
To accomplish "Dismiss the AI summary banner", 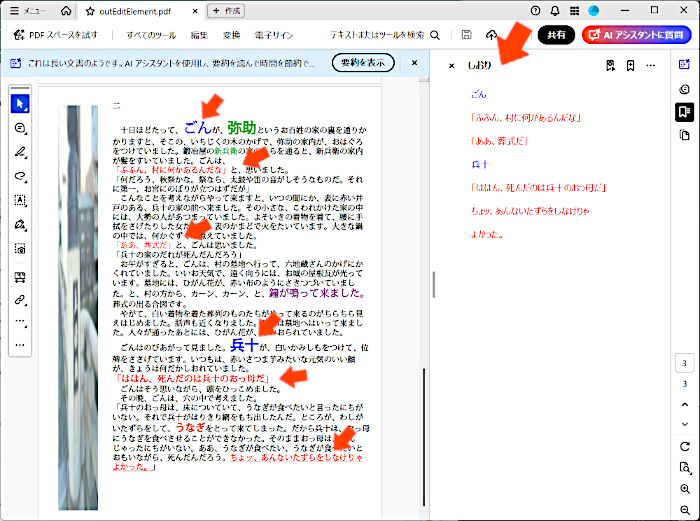I will click(414, 63).
